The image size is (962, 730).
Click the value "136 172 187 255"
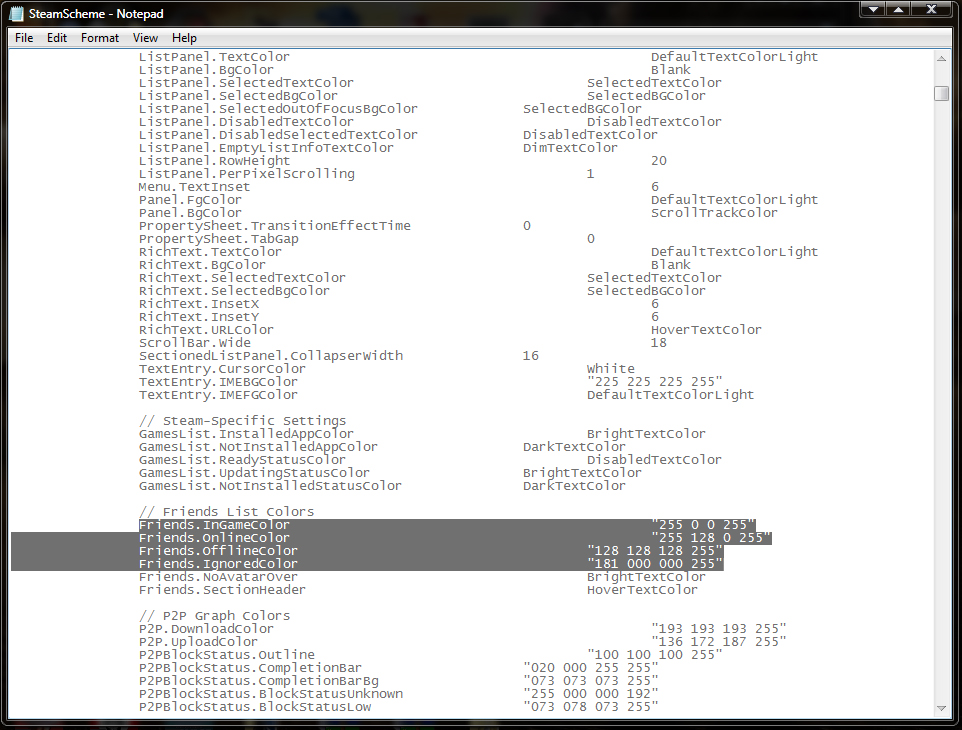tap(718, 642)
